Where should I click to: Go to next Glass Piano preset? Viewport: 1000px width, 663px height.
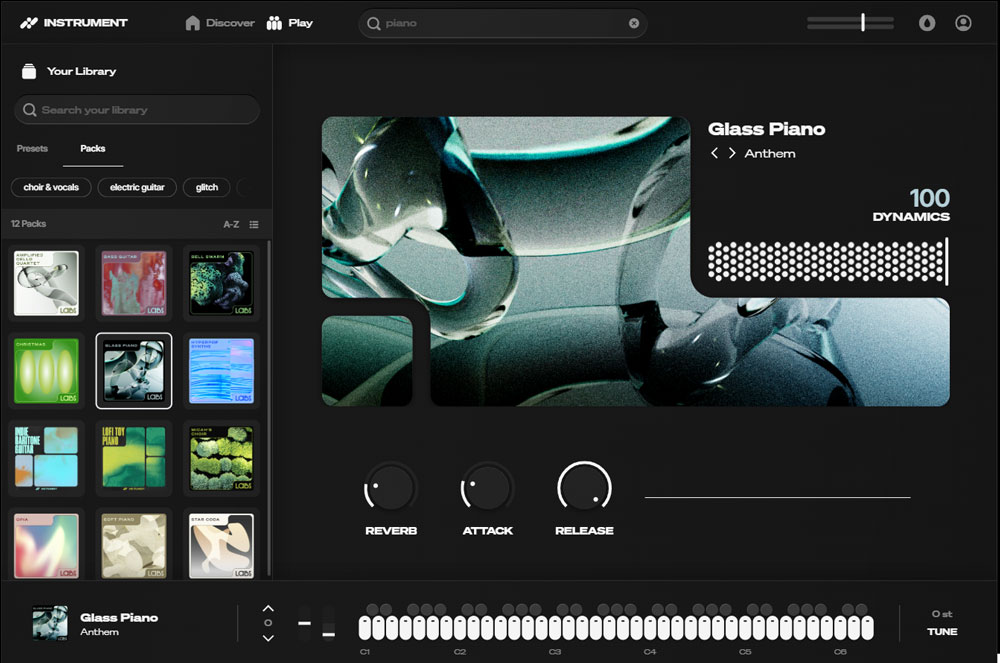click(732, 154)
